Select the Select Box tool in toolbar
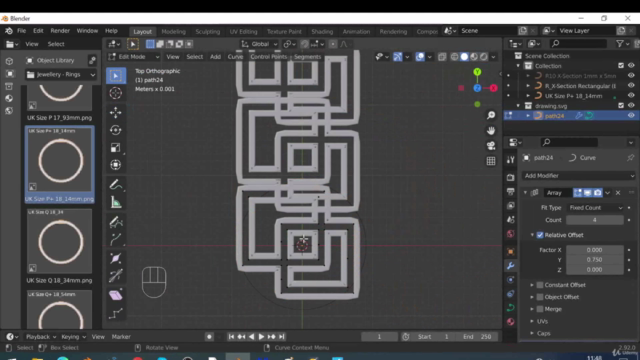This screenshot has height=360, width=640. click(116, 76)
